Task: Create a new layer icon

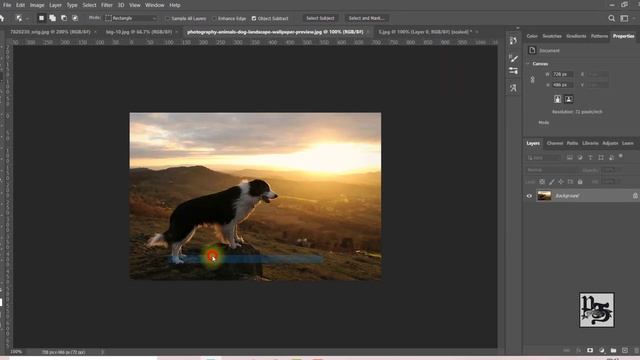Action: [625, 350]
